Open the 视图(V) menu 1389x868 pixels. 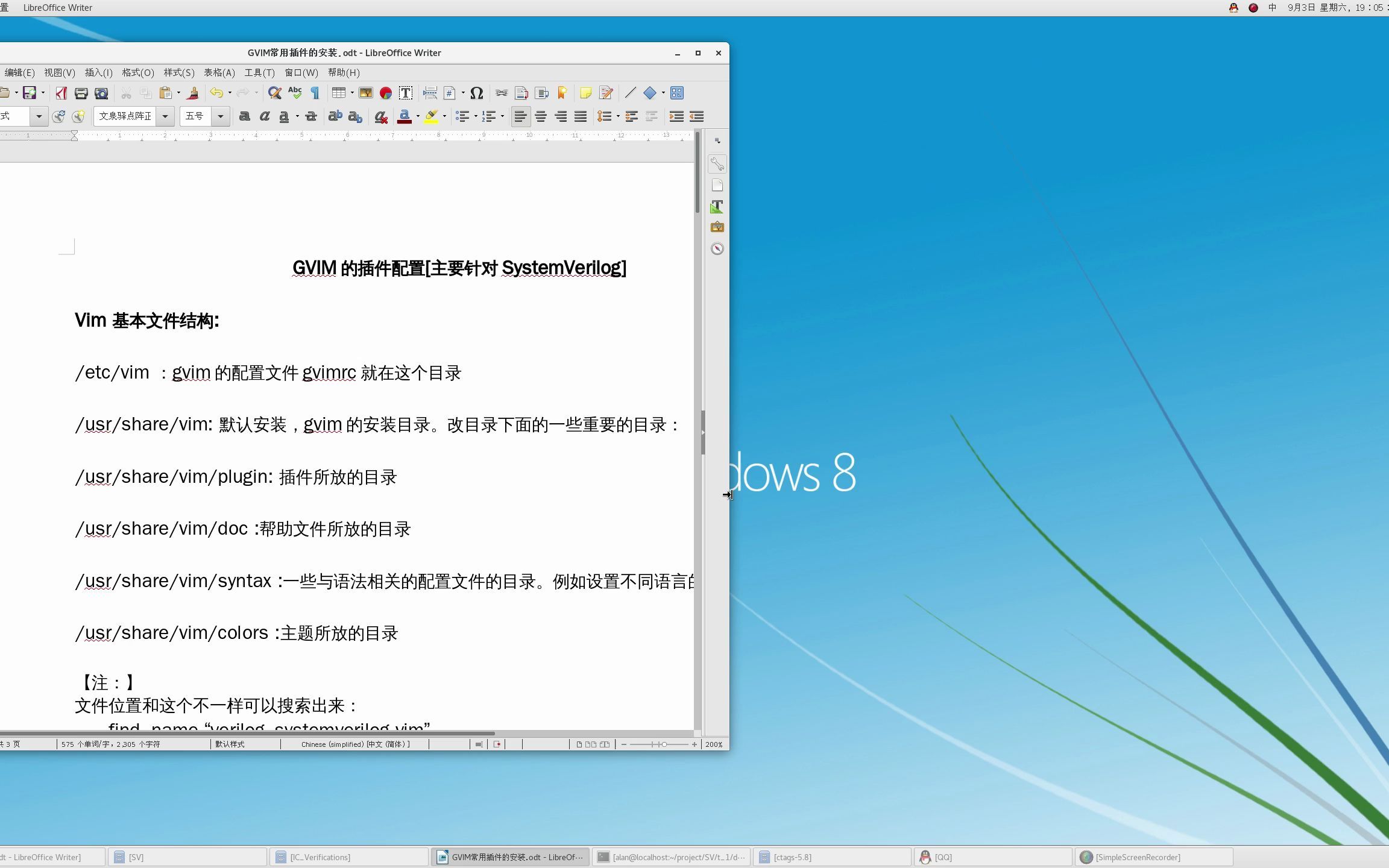(60, 72)
